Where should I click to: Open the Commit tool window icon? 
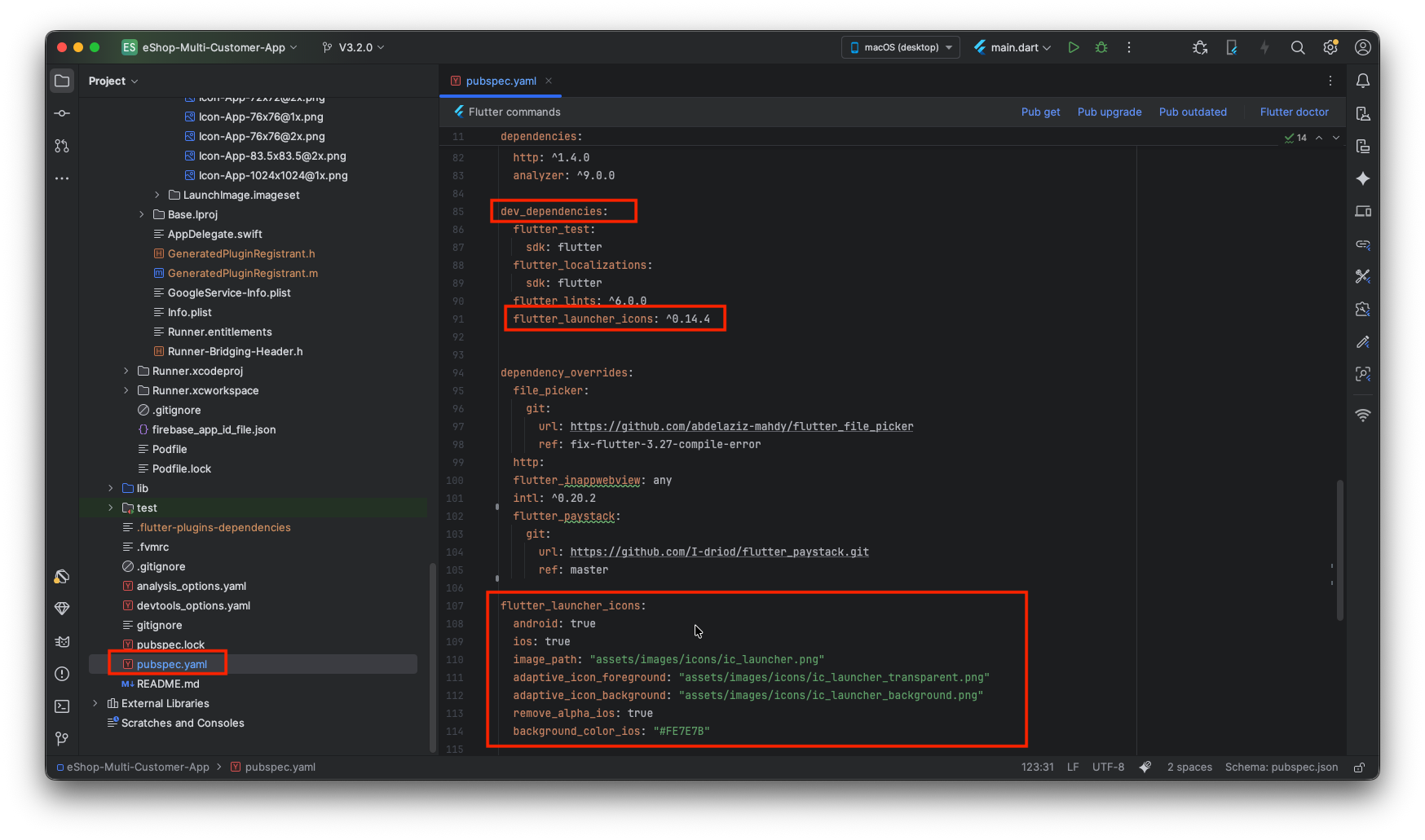(x=61, y=113)
